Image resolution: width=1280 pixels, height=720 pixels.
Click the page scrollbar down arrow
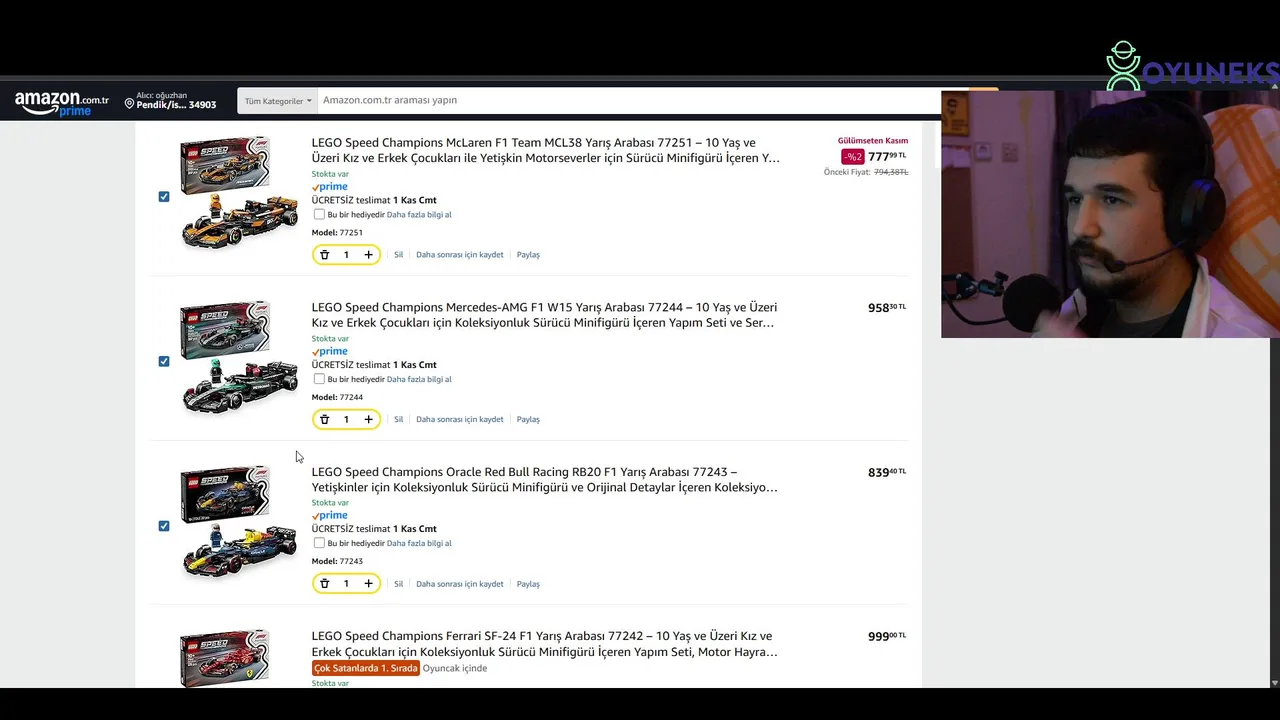pyautogui.click(x=1274, y=682)
